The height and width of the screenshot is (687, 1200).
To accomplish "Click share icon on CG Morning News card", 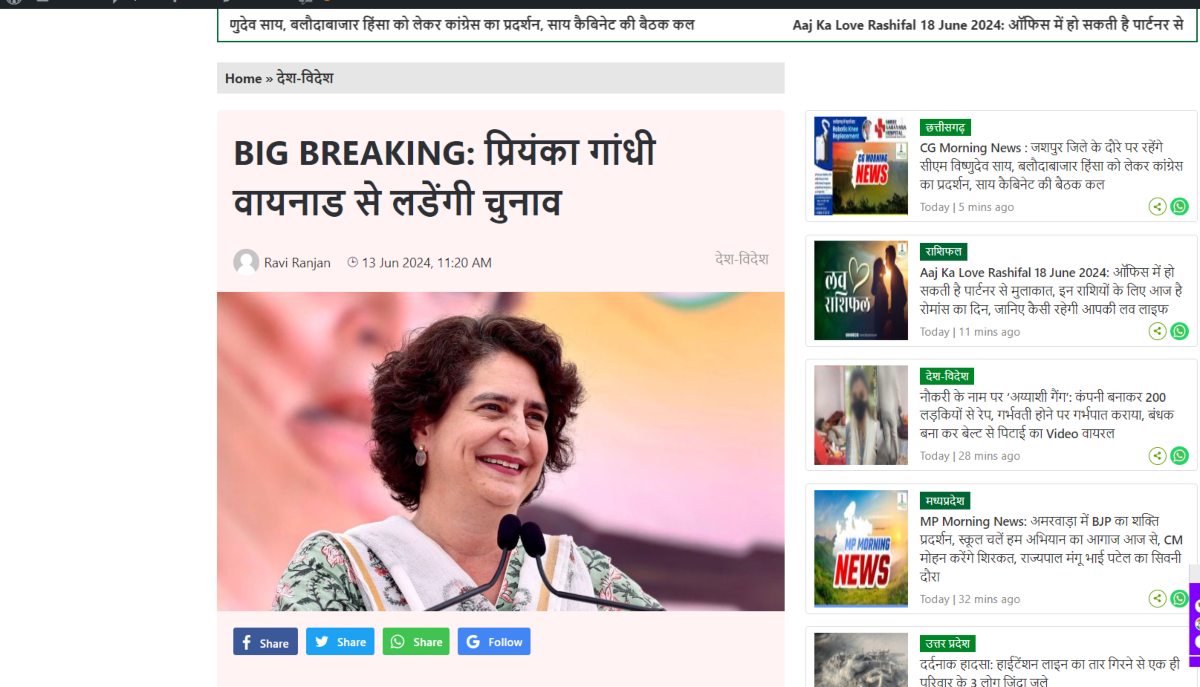I will coord(1158,207).
